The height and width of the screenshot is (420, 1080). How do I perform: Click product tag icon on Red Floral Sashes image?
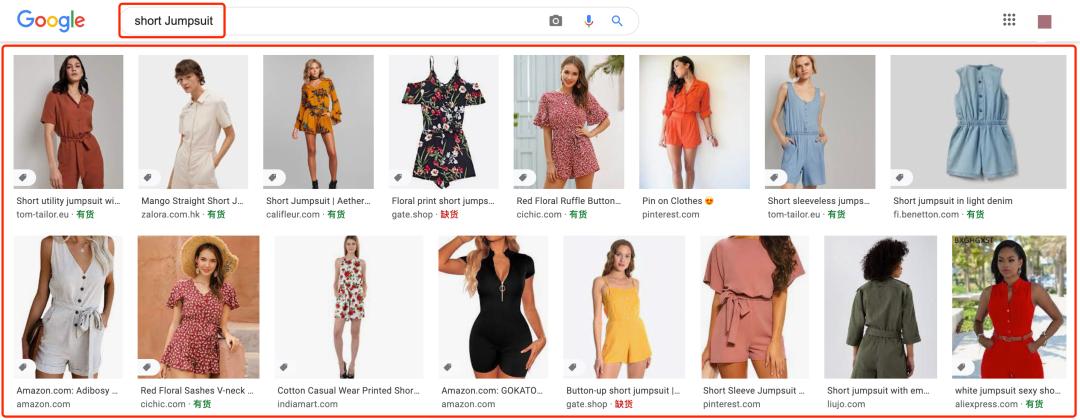[147, 367]
